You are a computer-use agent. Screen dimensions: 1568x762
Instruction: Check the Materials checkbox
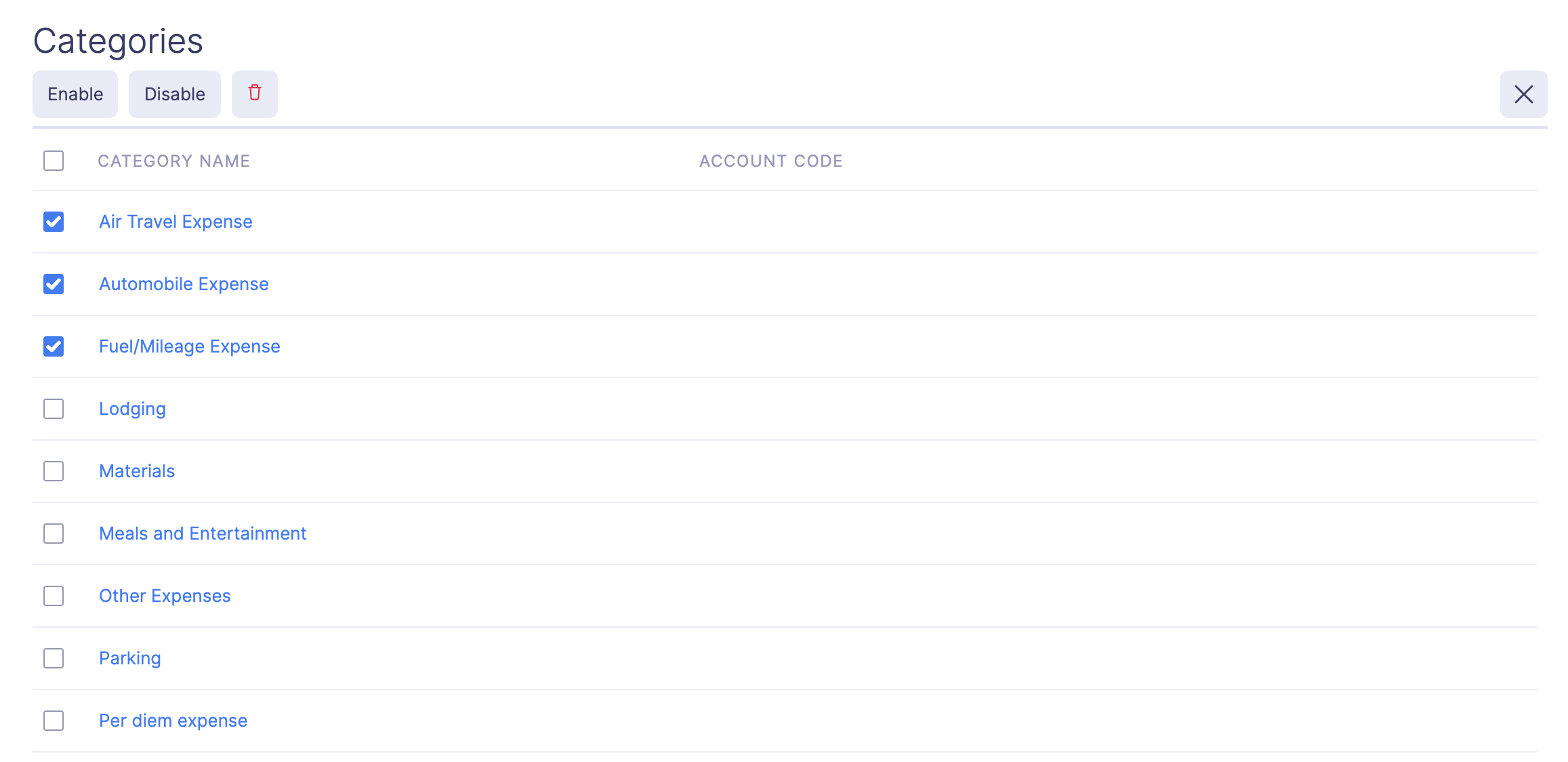tap(53, 471)
